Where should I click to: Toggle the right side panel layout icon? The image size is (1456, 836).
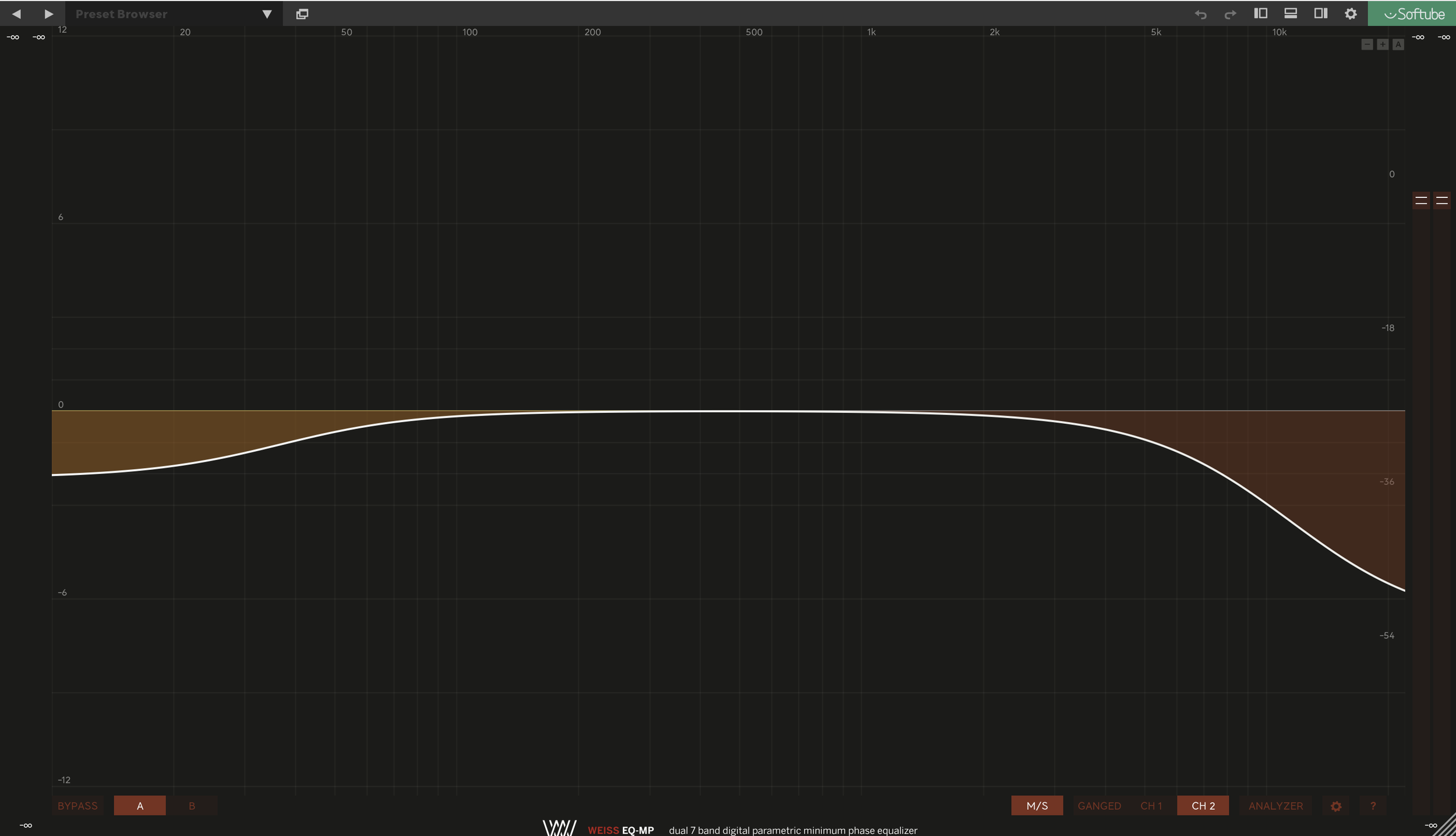click(x=1321, y=13)
